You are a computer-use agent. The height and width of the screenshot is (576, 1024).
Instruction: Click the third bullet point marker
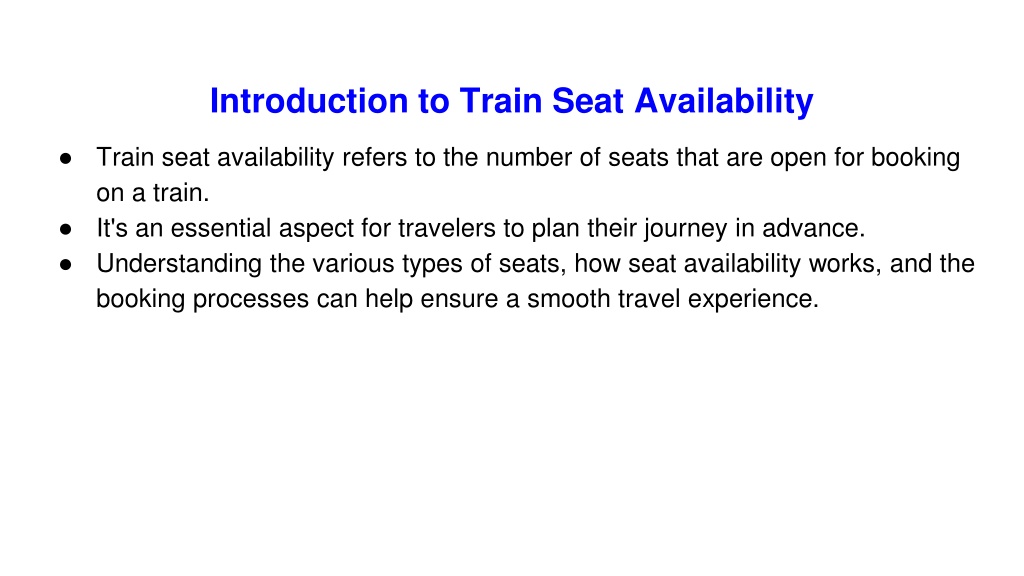point(65,264)
